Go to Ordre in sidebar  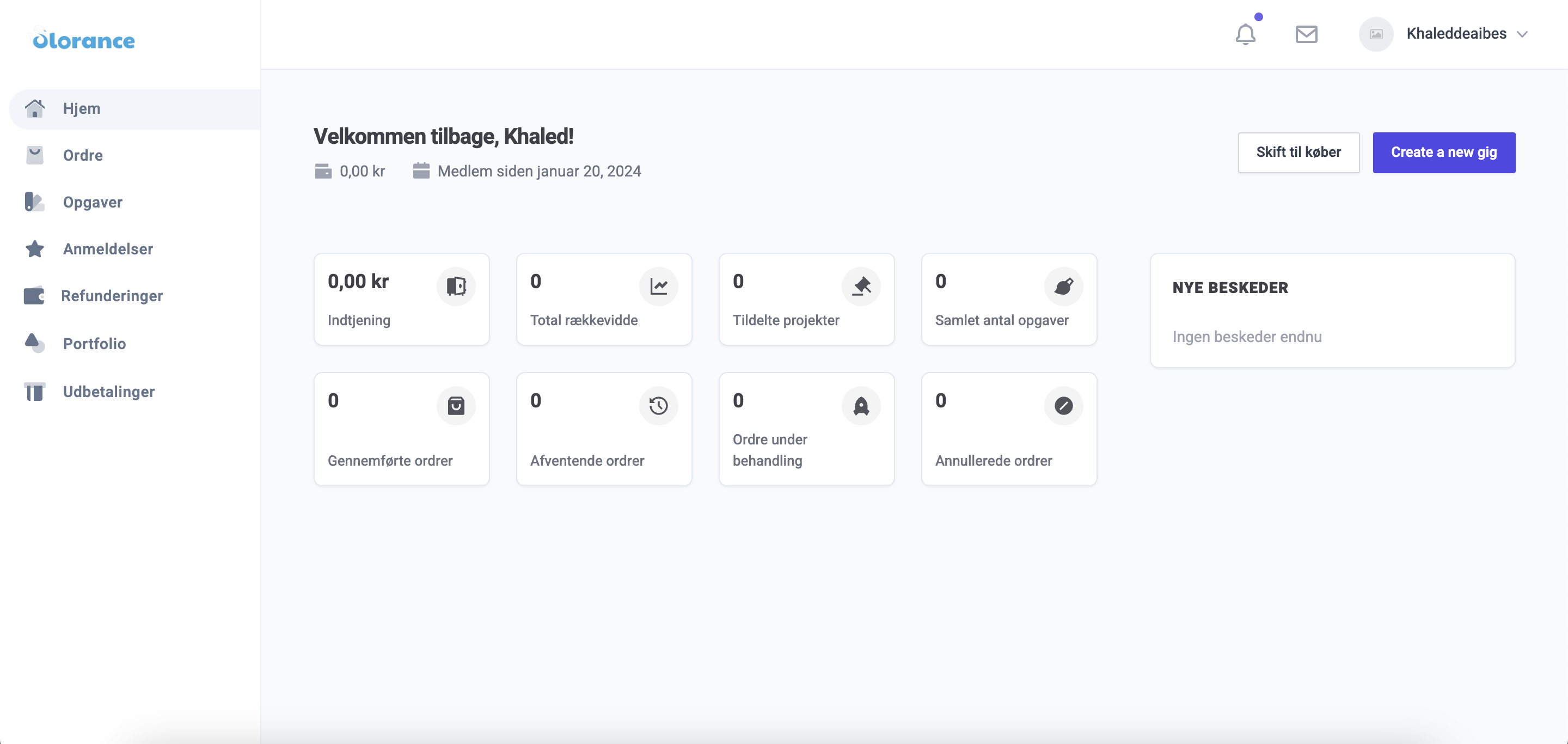coord(83,155)
